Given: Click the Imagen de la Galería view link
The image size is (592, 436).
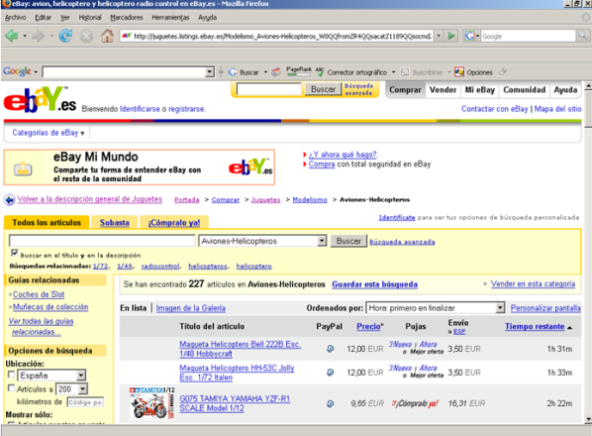Looking at the screenshot, I should click(191, 308).
